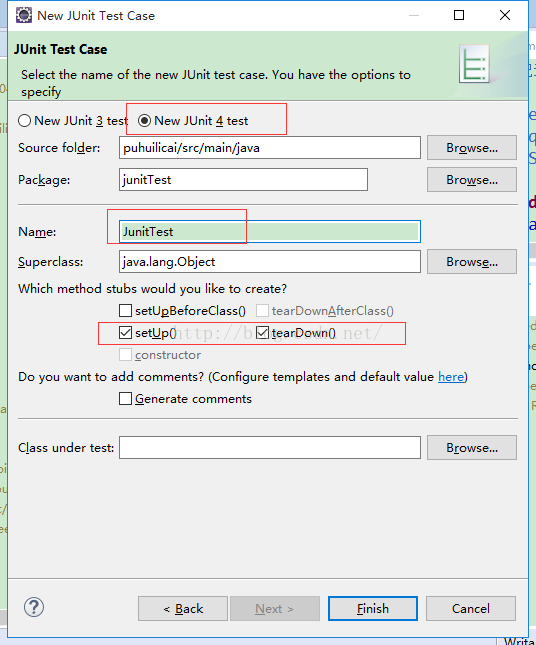Click the Source folder input field
Viewport: 536px width, 645px height.
coord(270,148)
